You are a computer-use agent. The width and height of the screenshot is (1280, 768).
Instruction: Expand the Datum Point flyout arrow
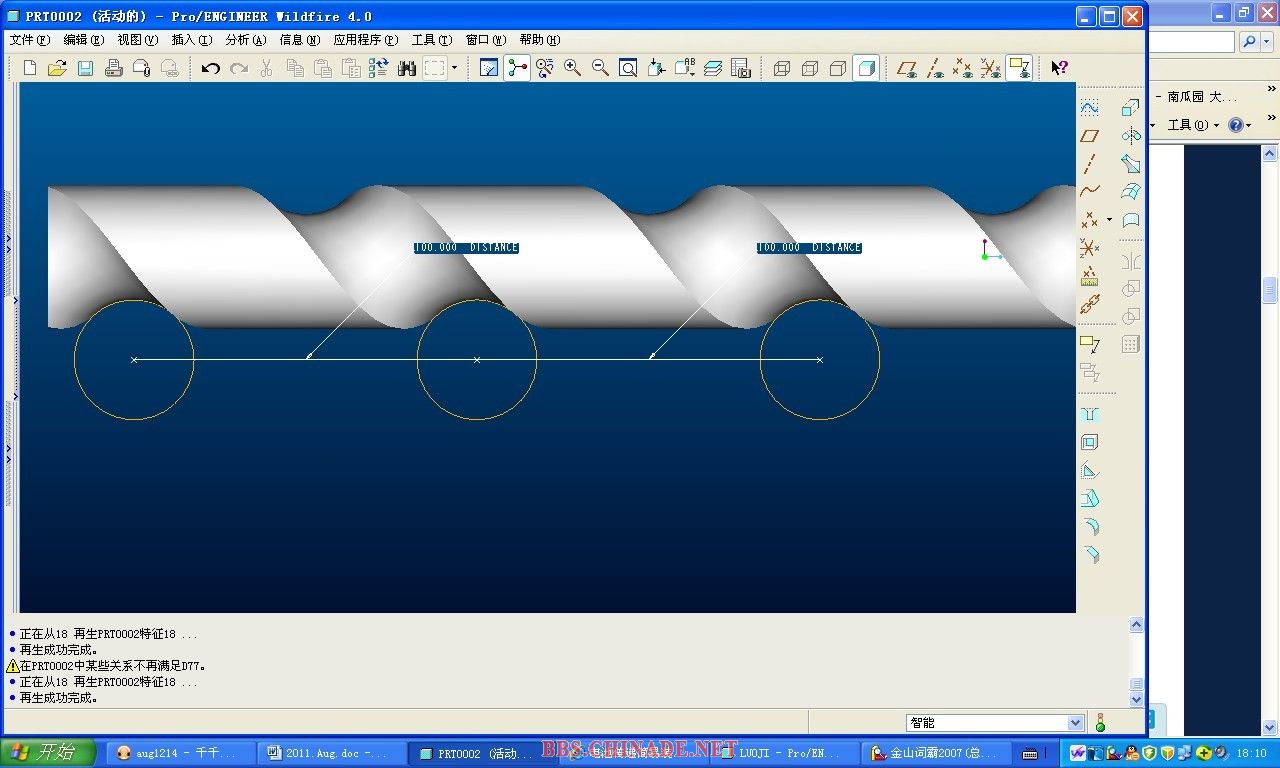[x=1109, y=219]
